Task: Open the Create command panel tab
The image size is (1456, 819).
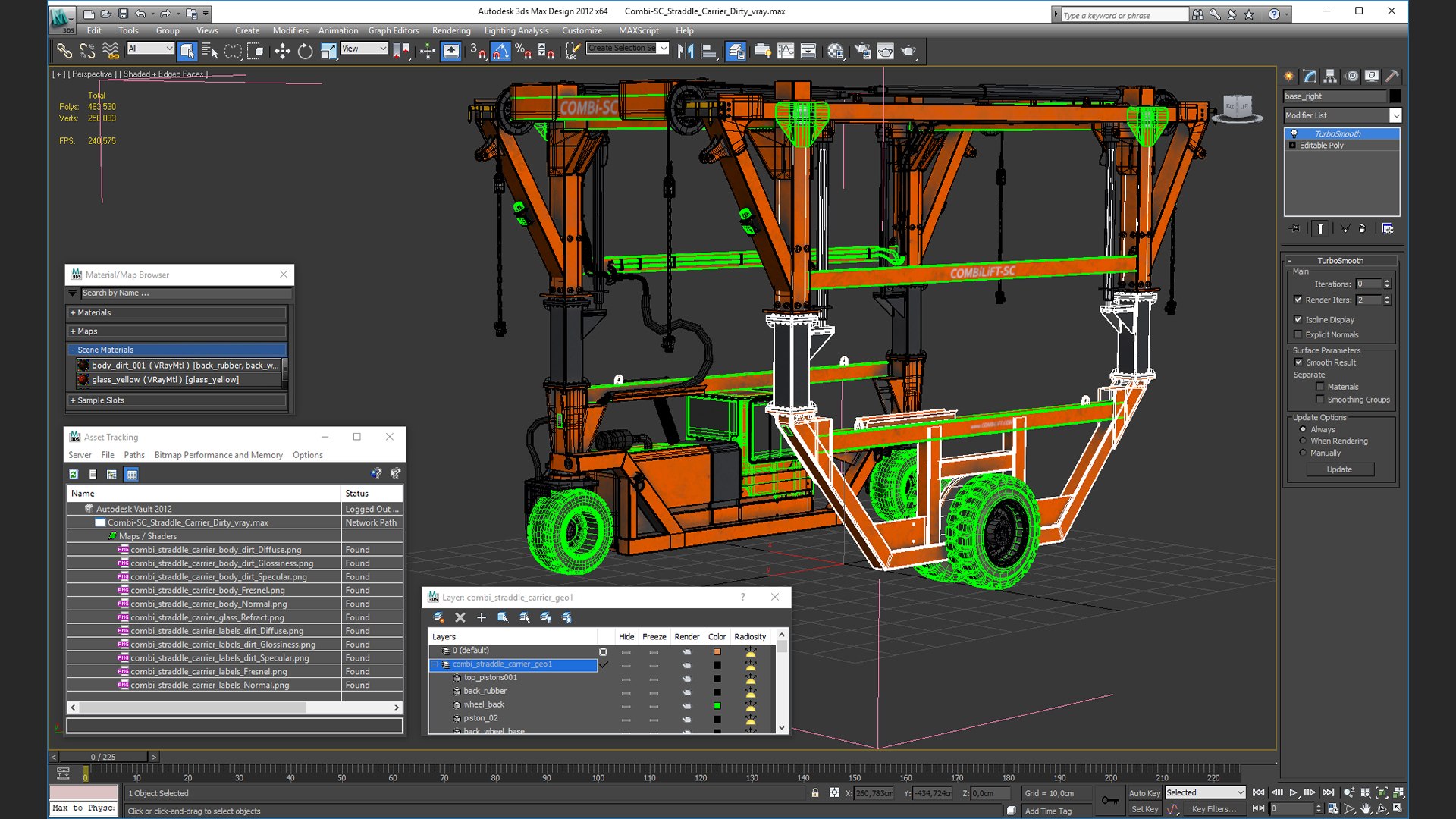Action: tap(1289, 76)
